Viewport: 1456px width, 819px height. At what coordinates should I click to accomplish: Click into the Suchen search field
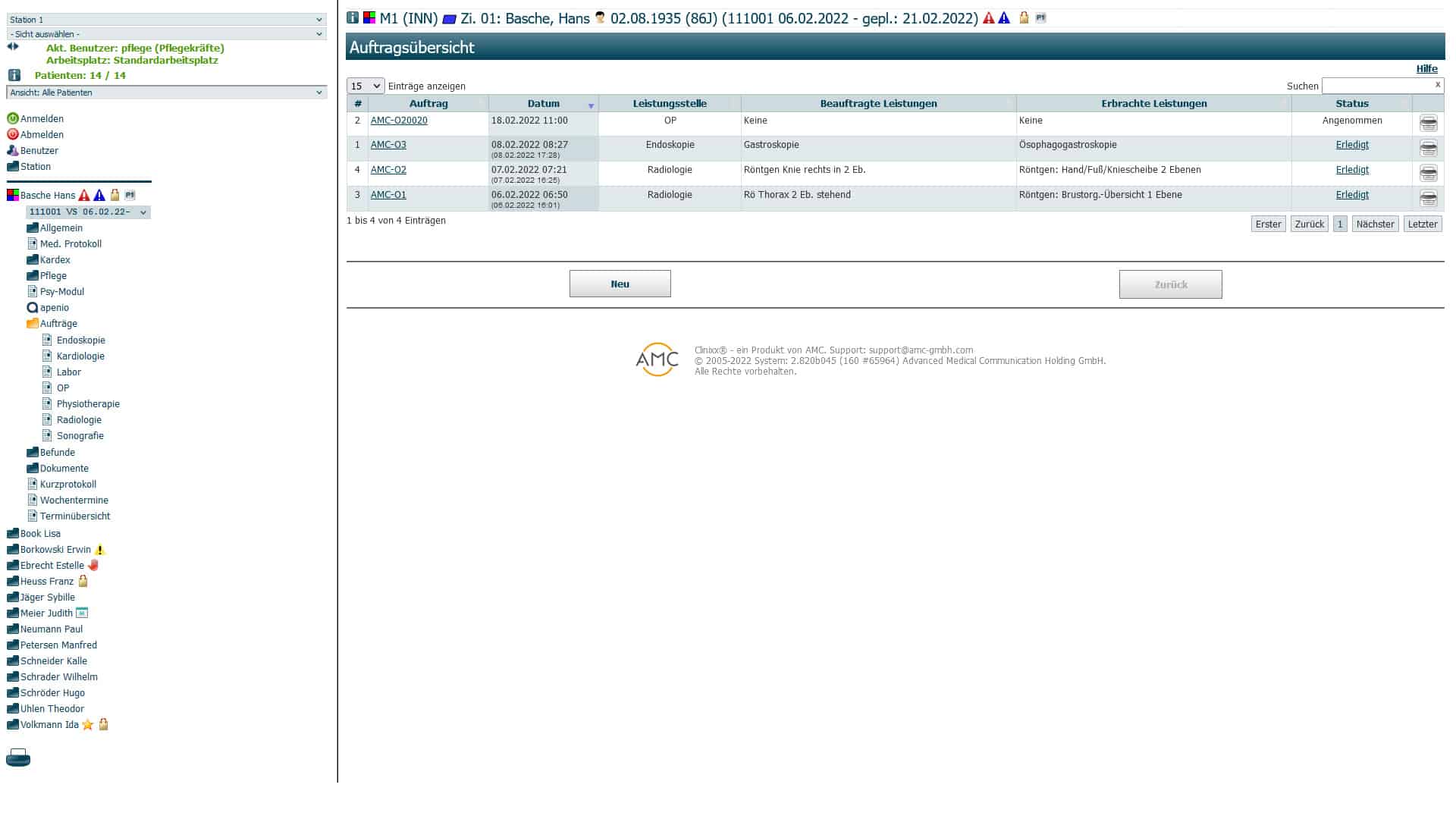tap(1376, 86)
